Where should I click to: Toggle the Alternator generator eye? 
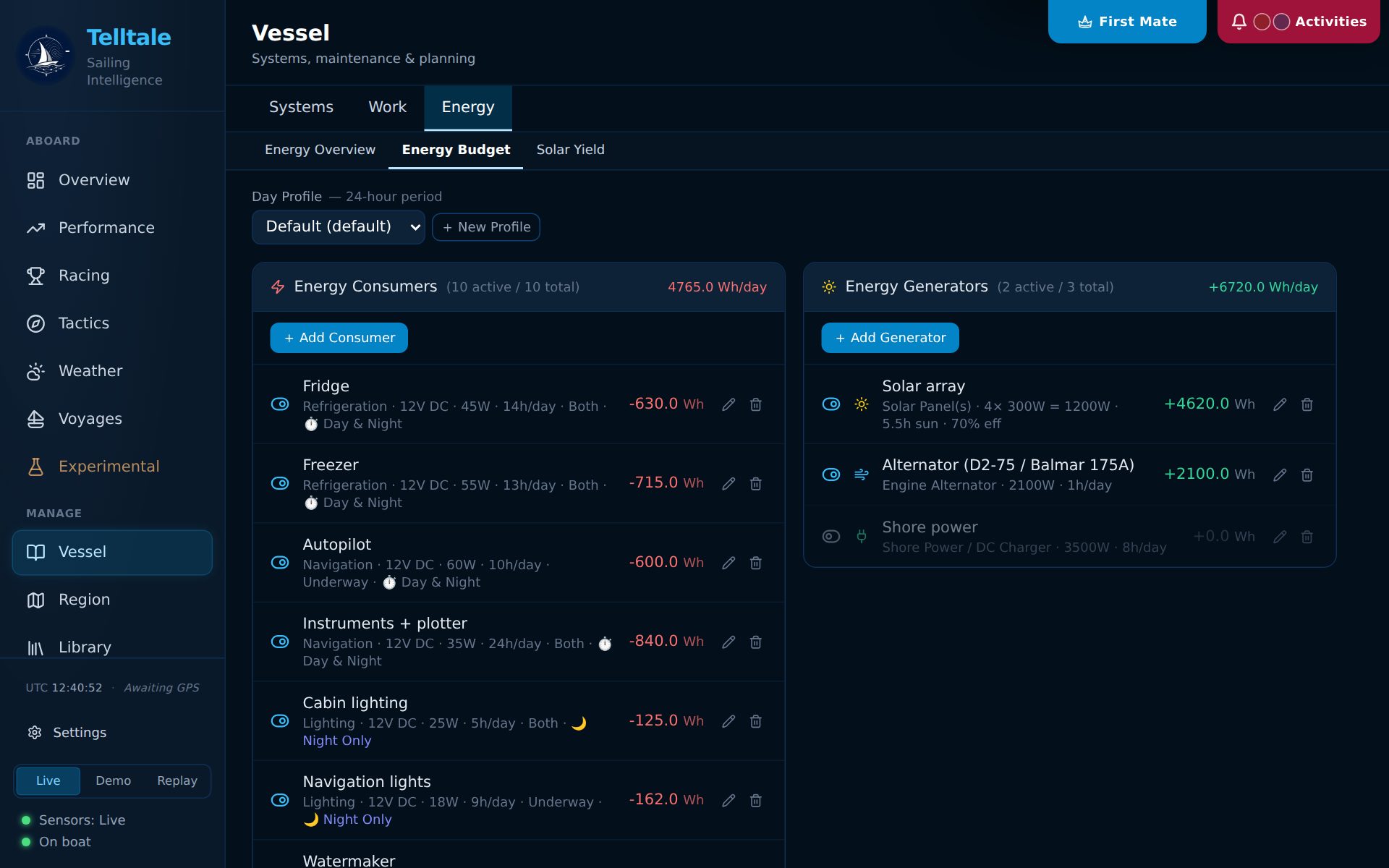[x=831, y=475]
